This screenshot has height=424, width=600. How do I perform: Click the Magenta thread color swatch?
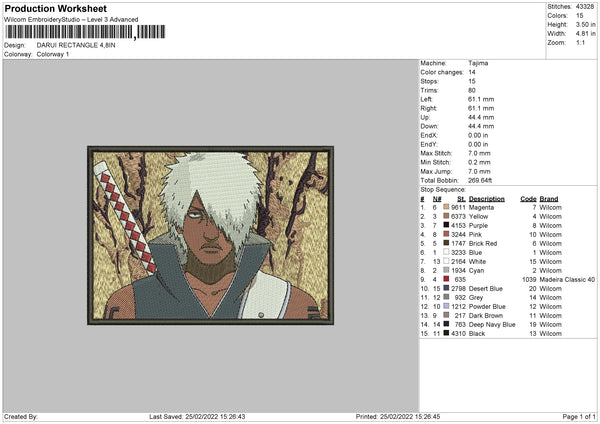coord(446,207)
